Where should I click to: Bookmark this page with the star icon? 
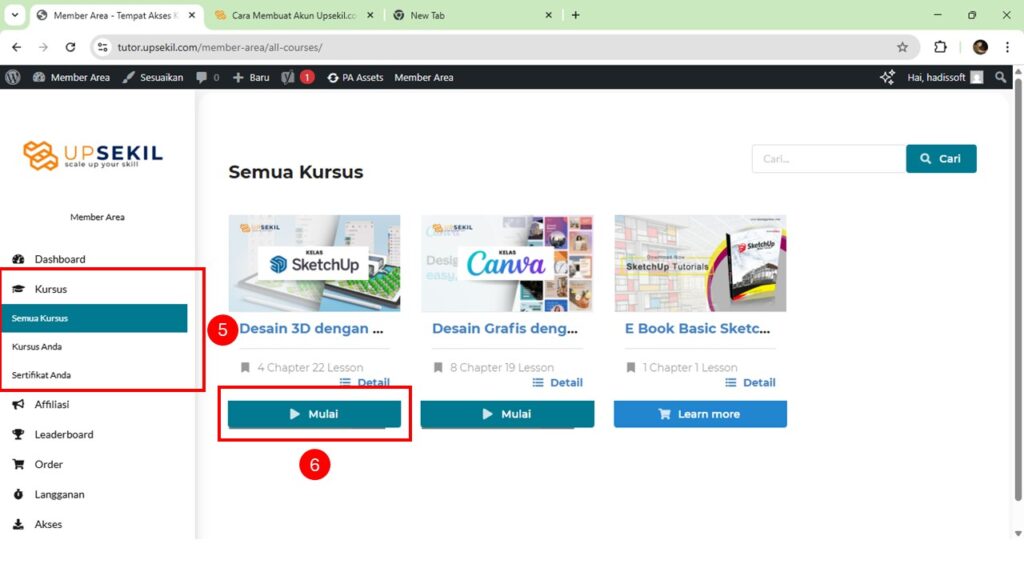[x=902, y=47]
